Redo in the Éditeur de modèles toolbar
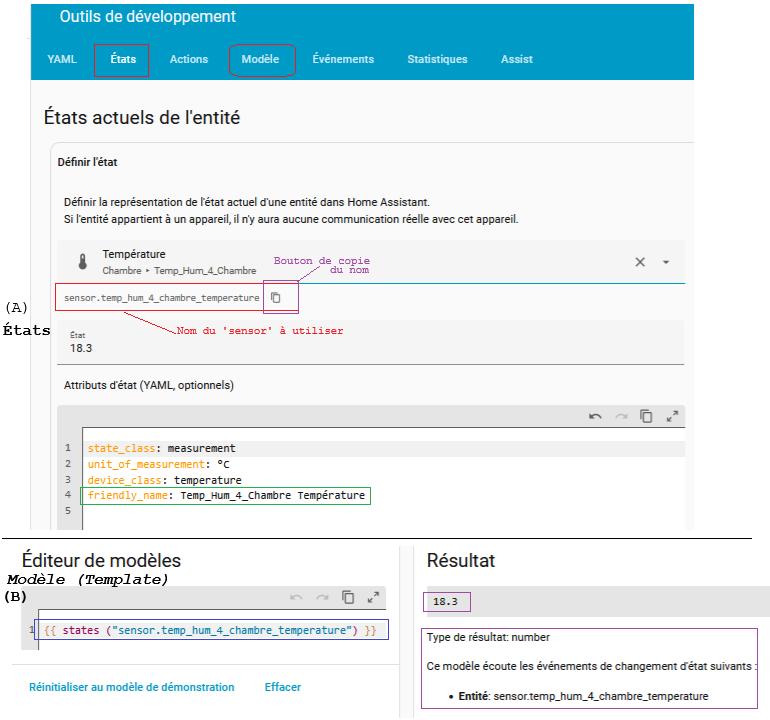The height and width of the screenshot is (720, 770). coord(322,597)
